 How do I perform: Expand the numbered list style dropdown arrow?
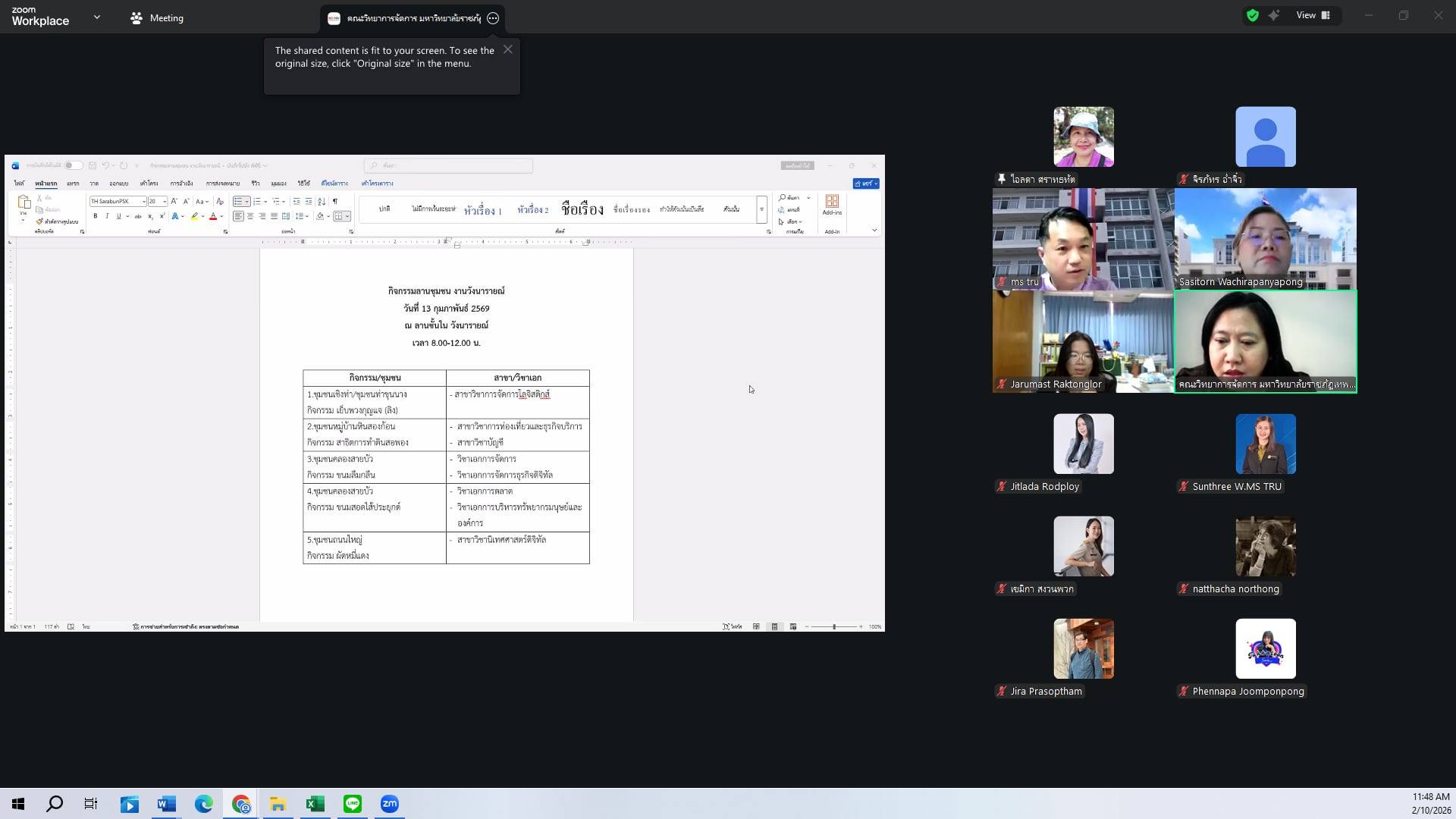(x=265, y=202)
